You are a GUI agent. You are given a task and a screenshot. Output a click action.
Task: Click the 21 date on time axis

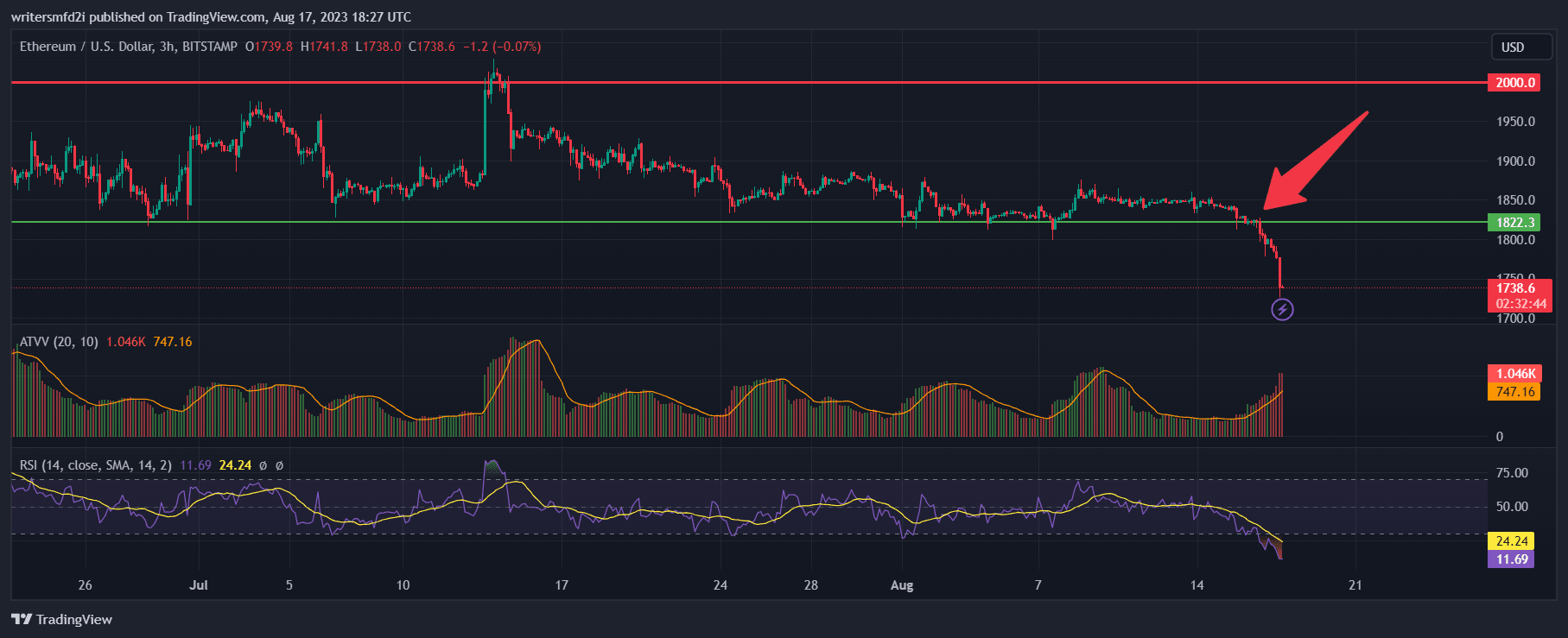point(1355,585)
